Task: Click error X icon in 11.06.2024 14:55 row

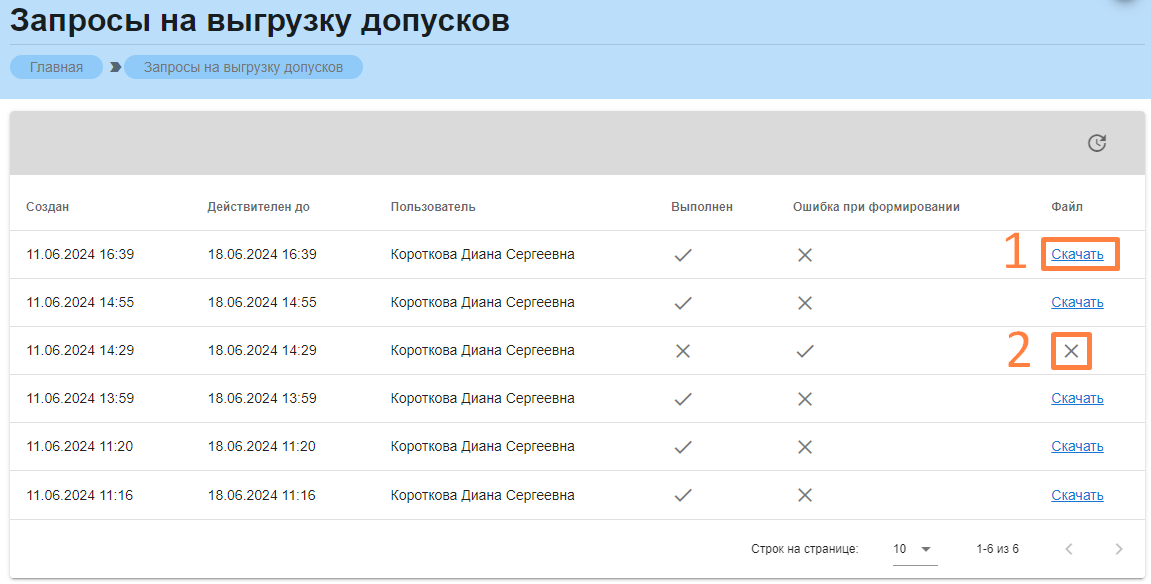Action: click(804, 303)
